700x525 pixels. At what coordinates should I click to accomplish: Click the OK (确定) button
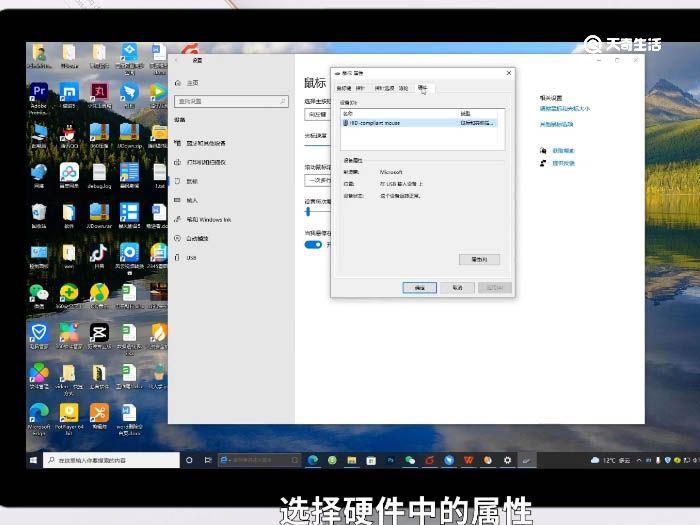pyautogui.click(x=419, y=287)
